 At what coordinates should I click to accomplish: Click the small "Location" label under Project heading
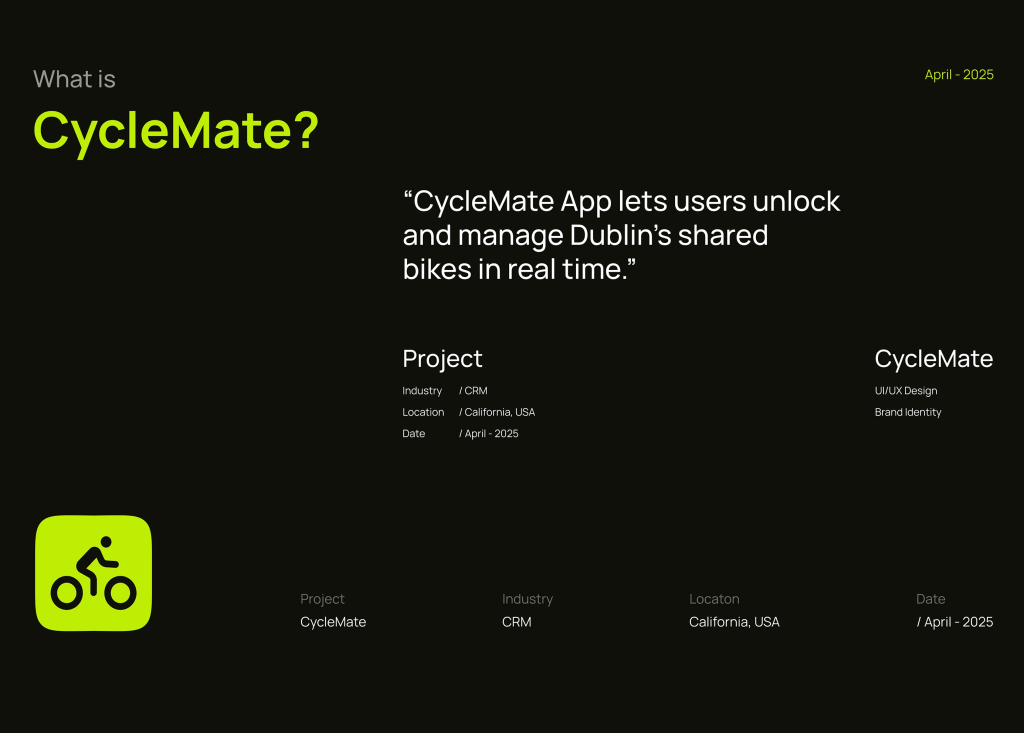[423, 412]
